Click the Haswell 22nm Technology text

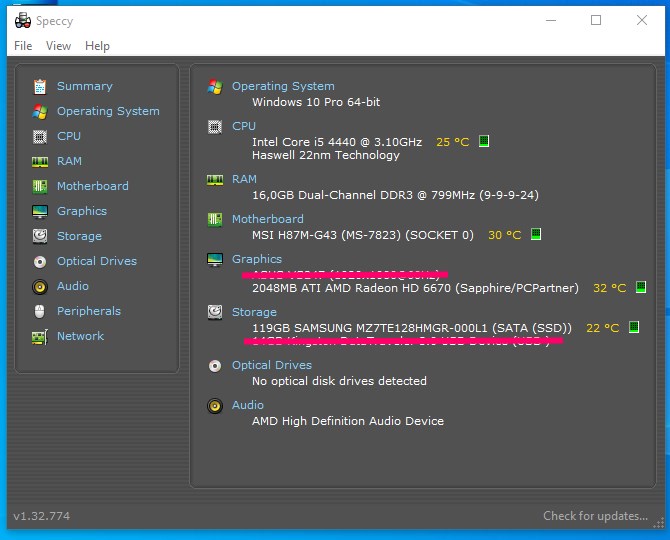pos(326,156)
